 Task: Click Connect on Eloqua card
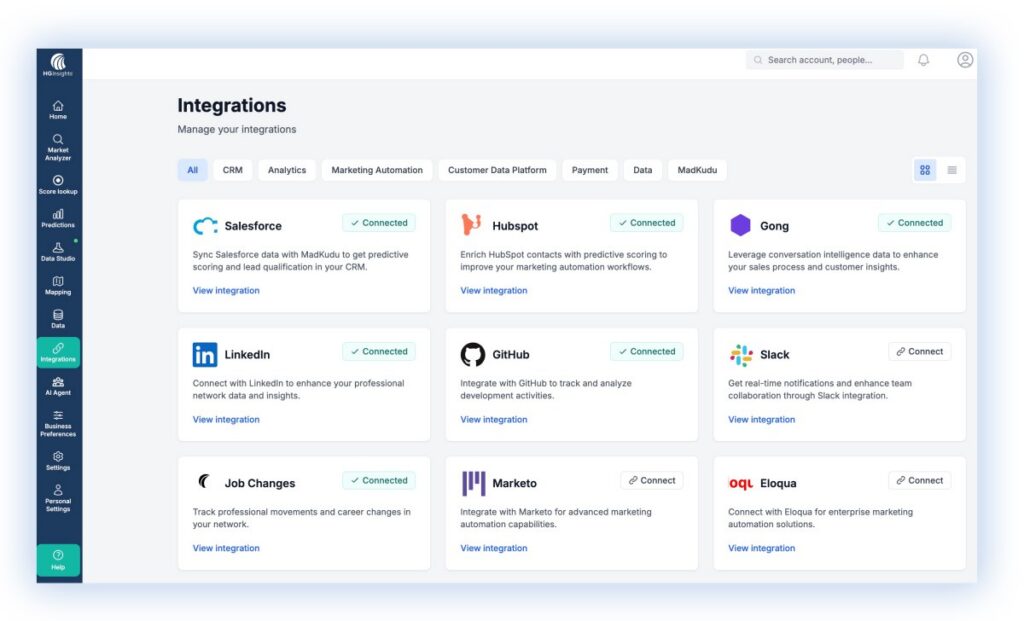point(920,480)
